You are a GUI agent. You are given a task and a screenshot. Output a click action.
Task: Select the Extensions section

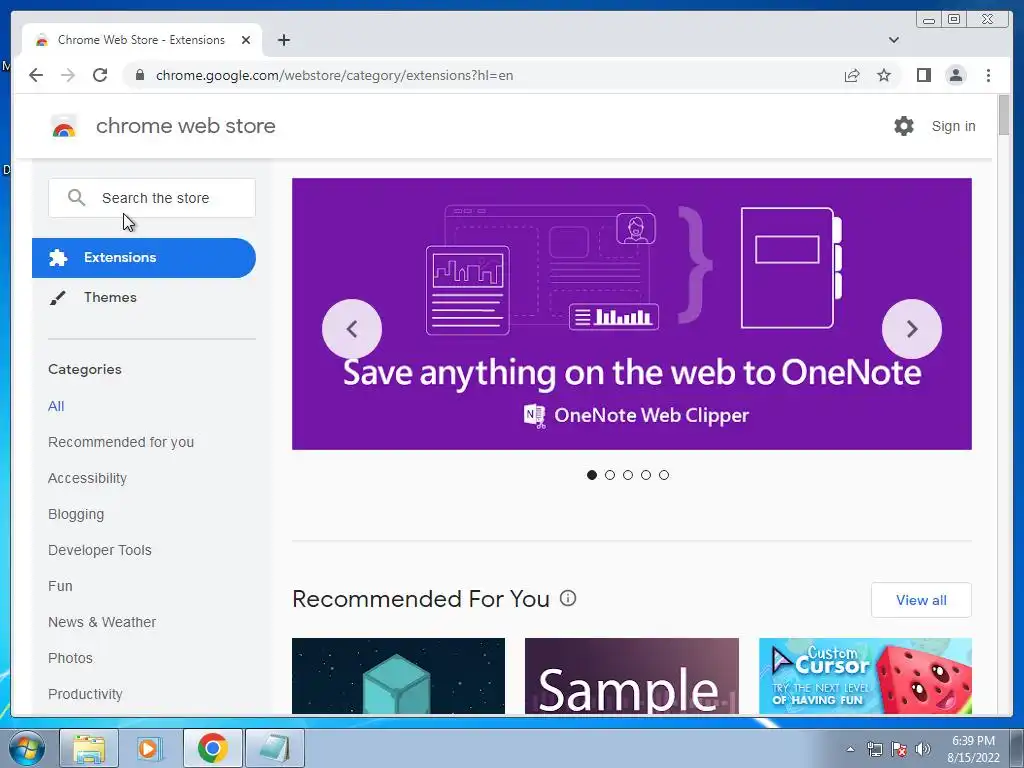(144, 257)
